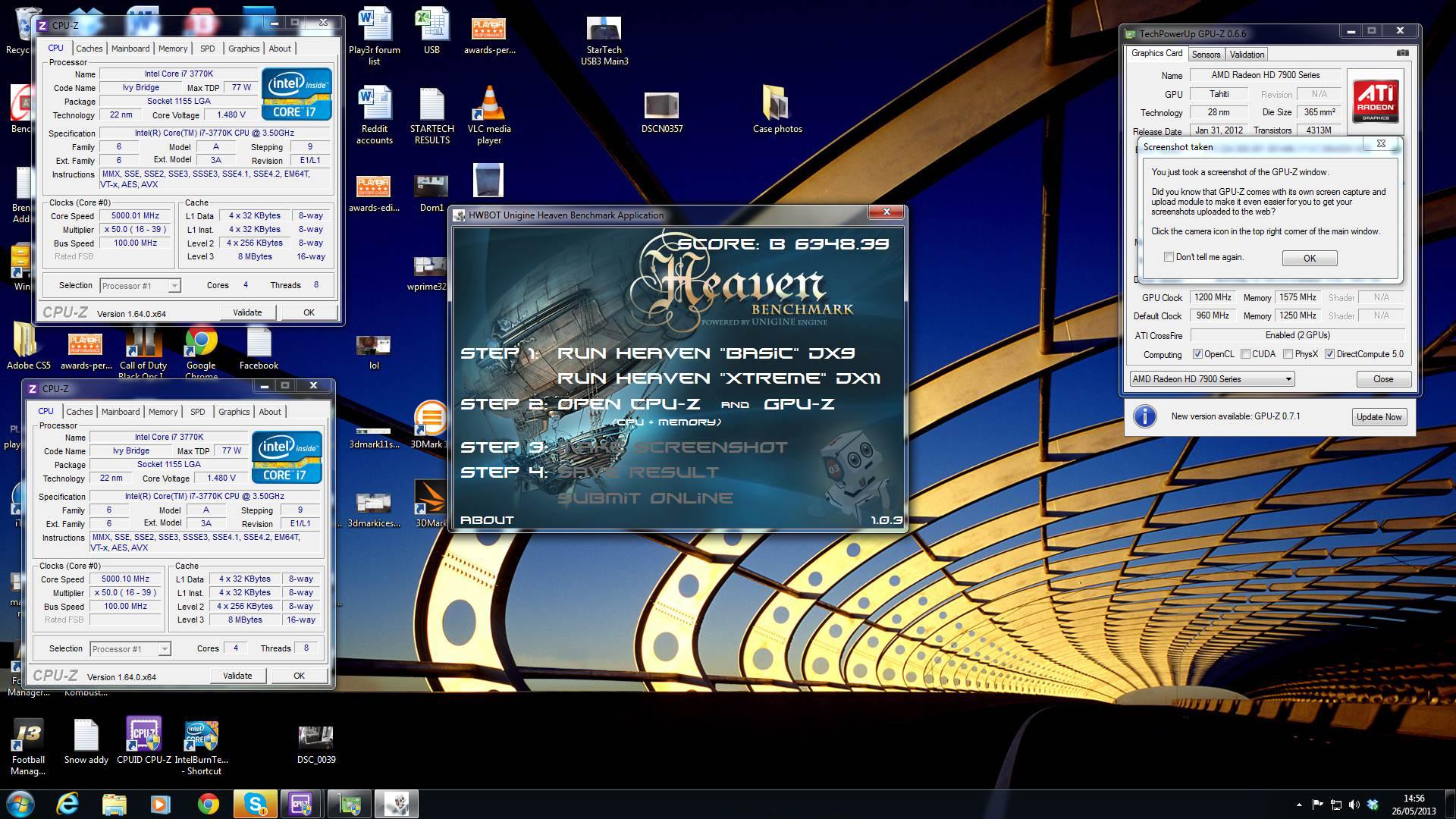Image resolution: width=1456 pixels, height=819 pixels.
Task: Open Processor #1 dropdown in bottom CPU-Z window
Action: [x=130, y=649]
